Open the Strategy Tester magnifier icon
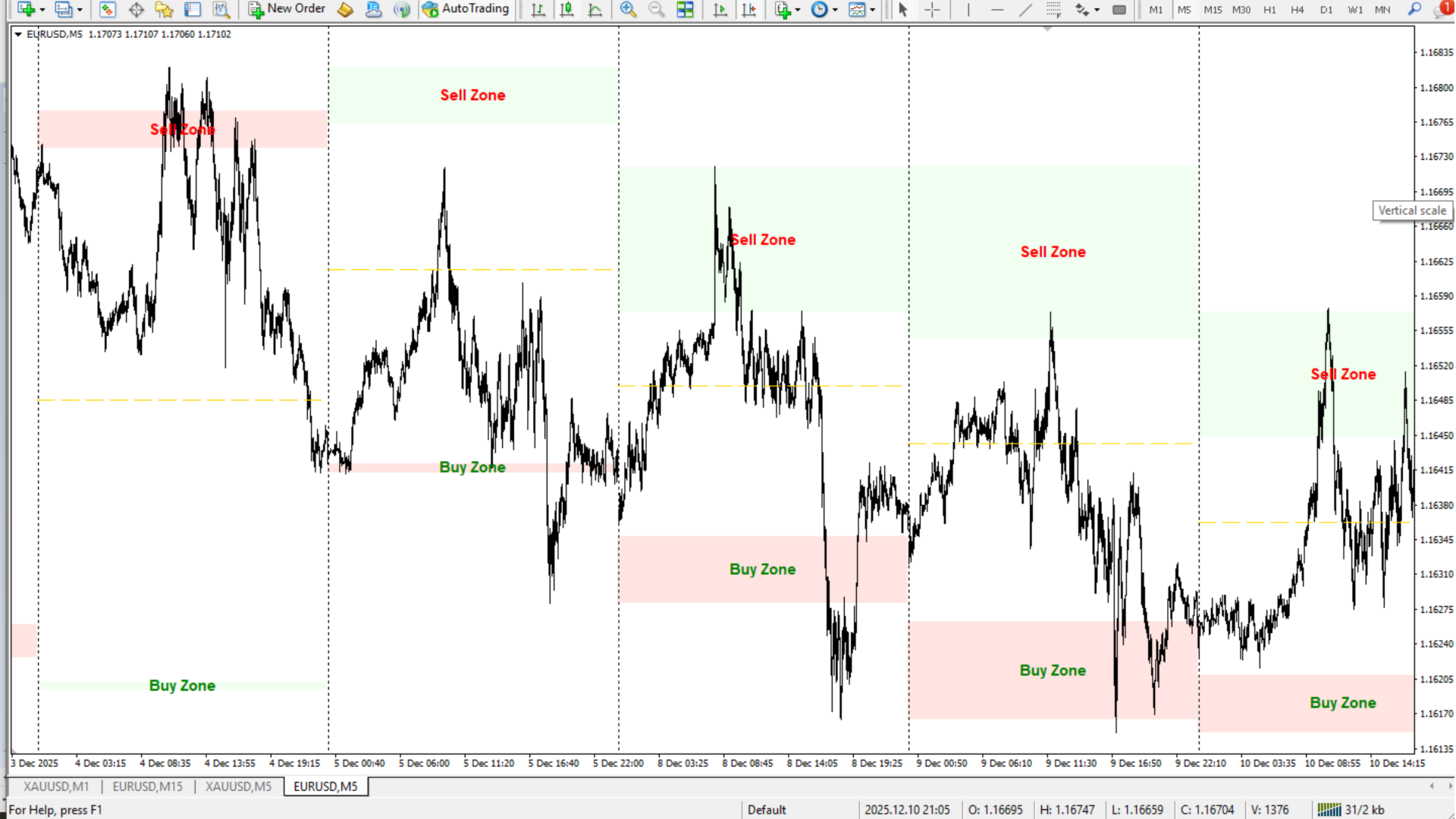1456x819 pixels. click(x=221, y=9)
